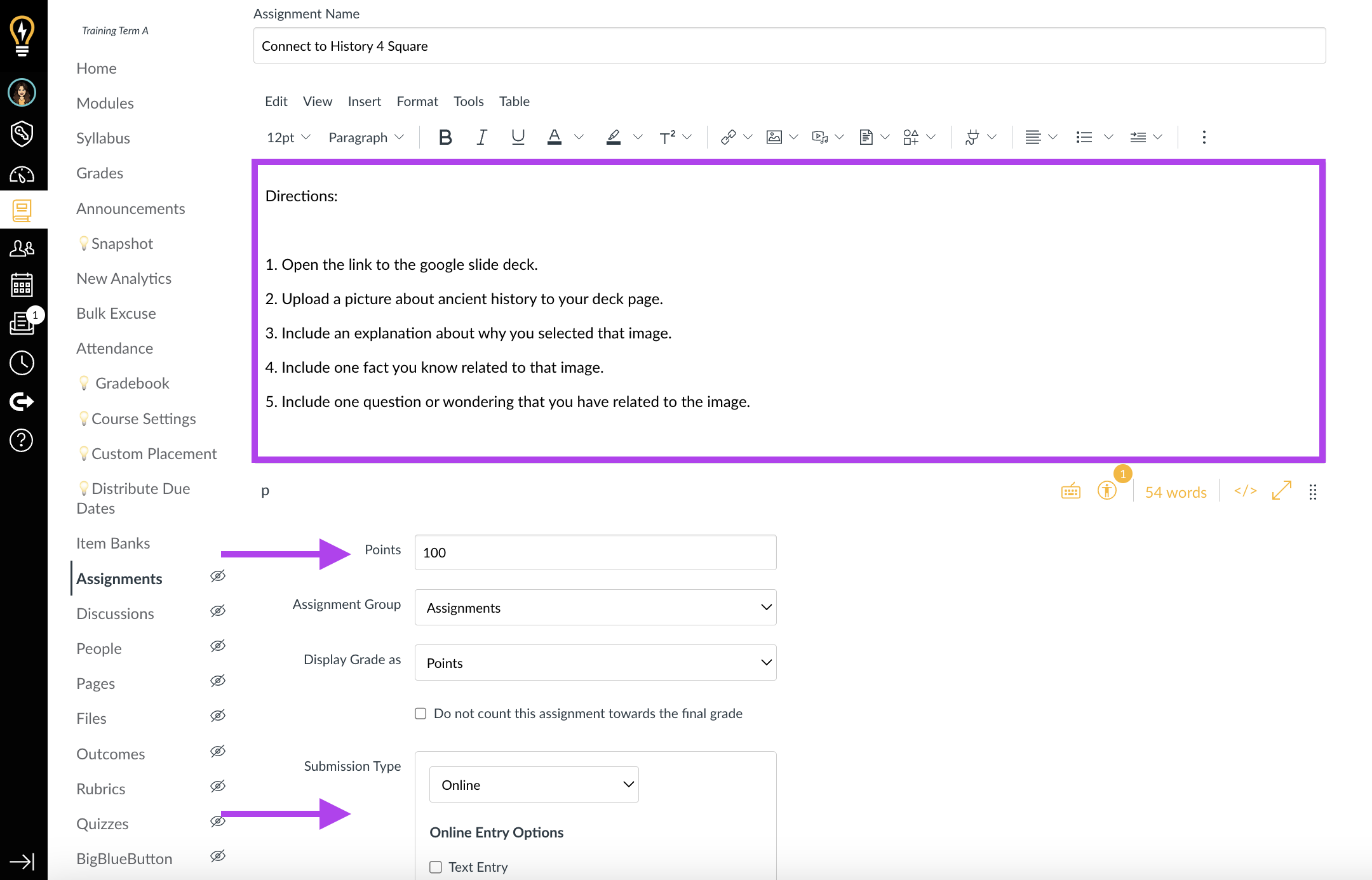Click the Points input field
Viewport: 1372px width, 880px height.
pos(597,552)
